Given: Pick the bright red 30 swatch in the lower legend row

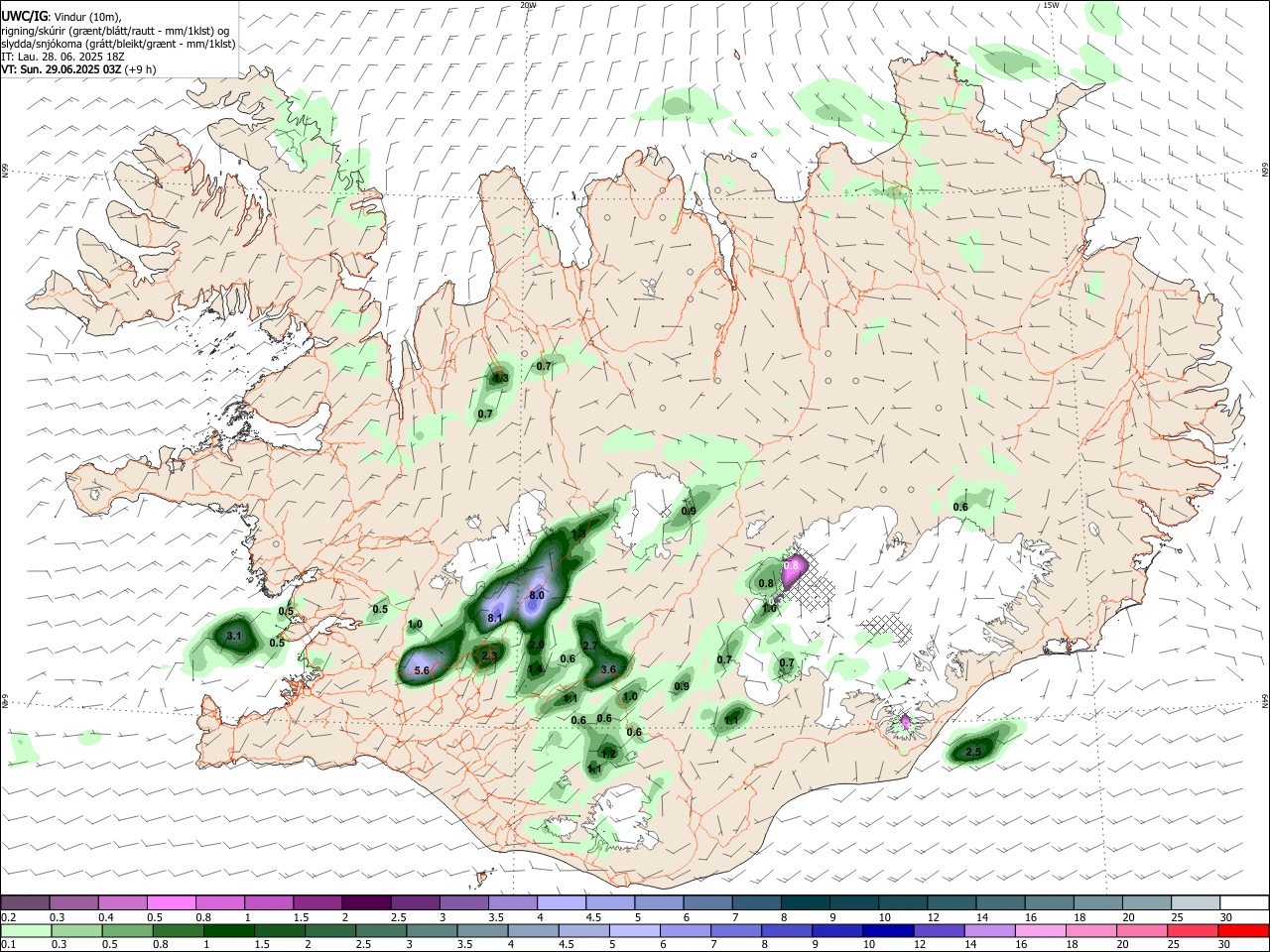Looking at the screenshot, I should pos(1243,930).
